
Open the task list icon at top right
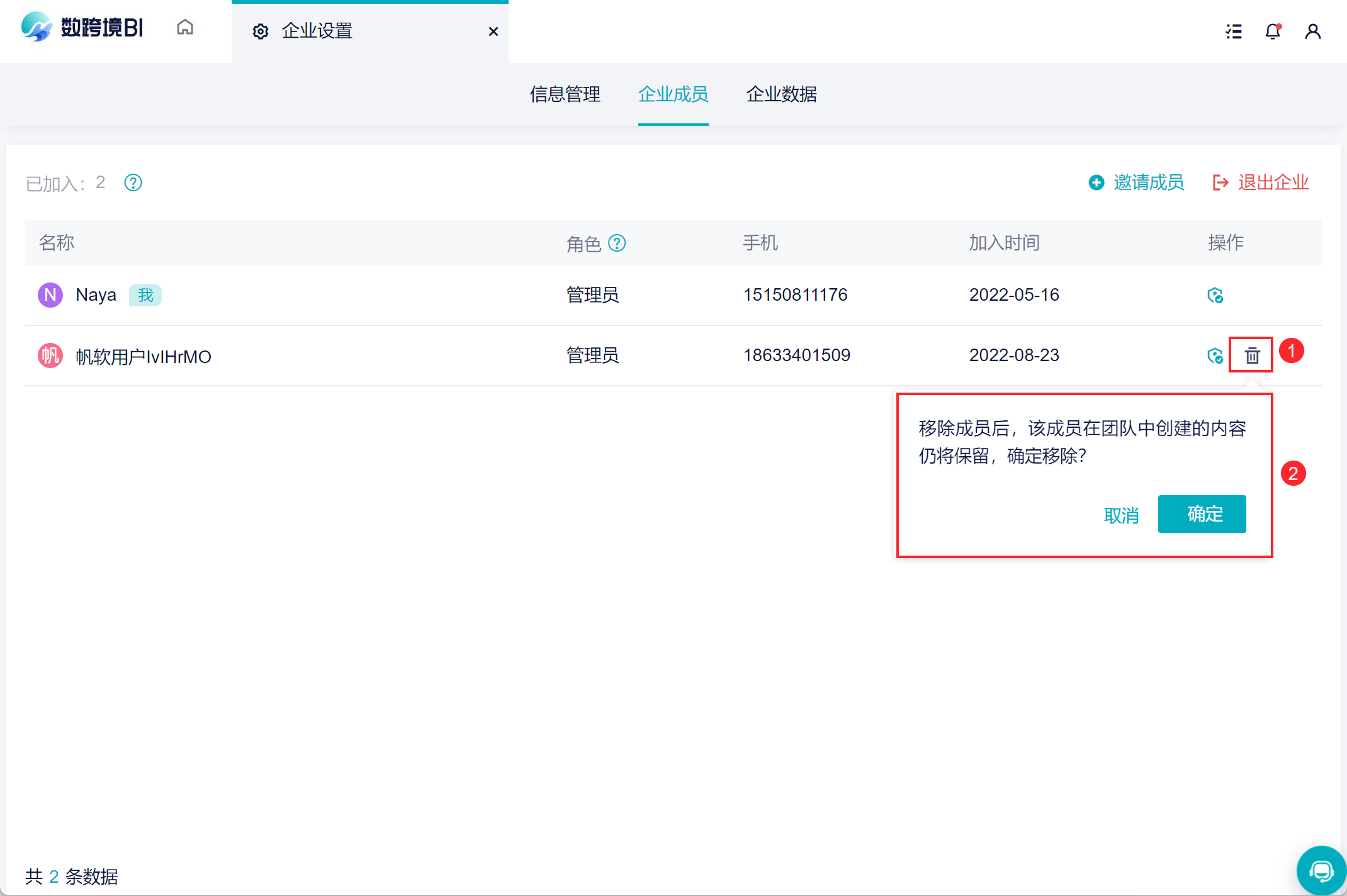point(1234,31)
